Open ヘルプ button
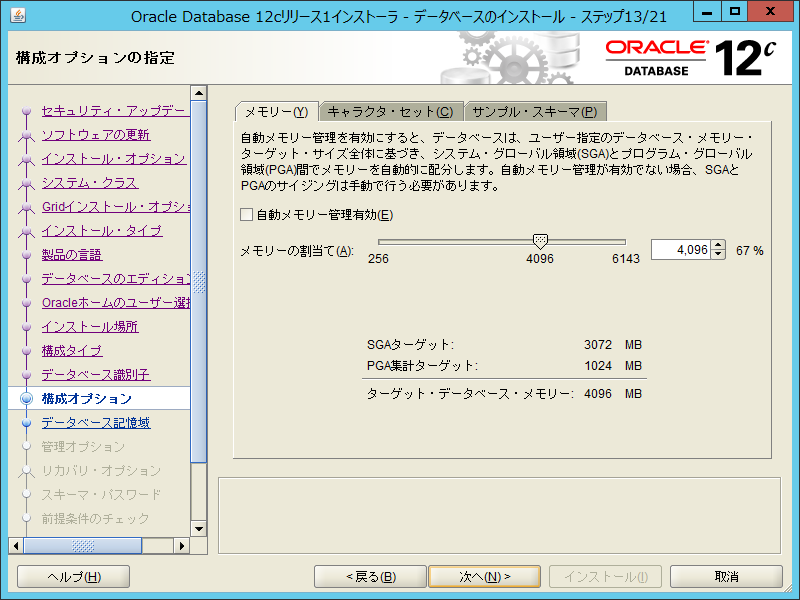Viewport: 800px width, 600px height. click(74, 577)
